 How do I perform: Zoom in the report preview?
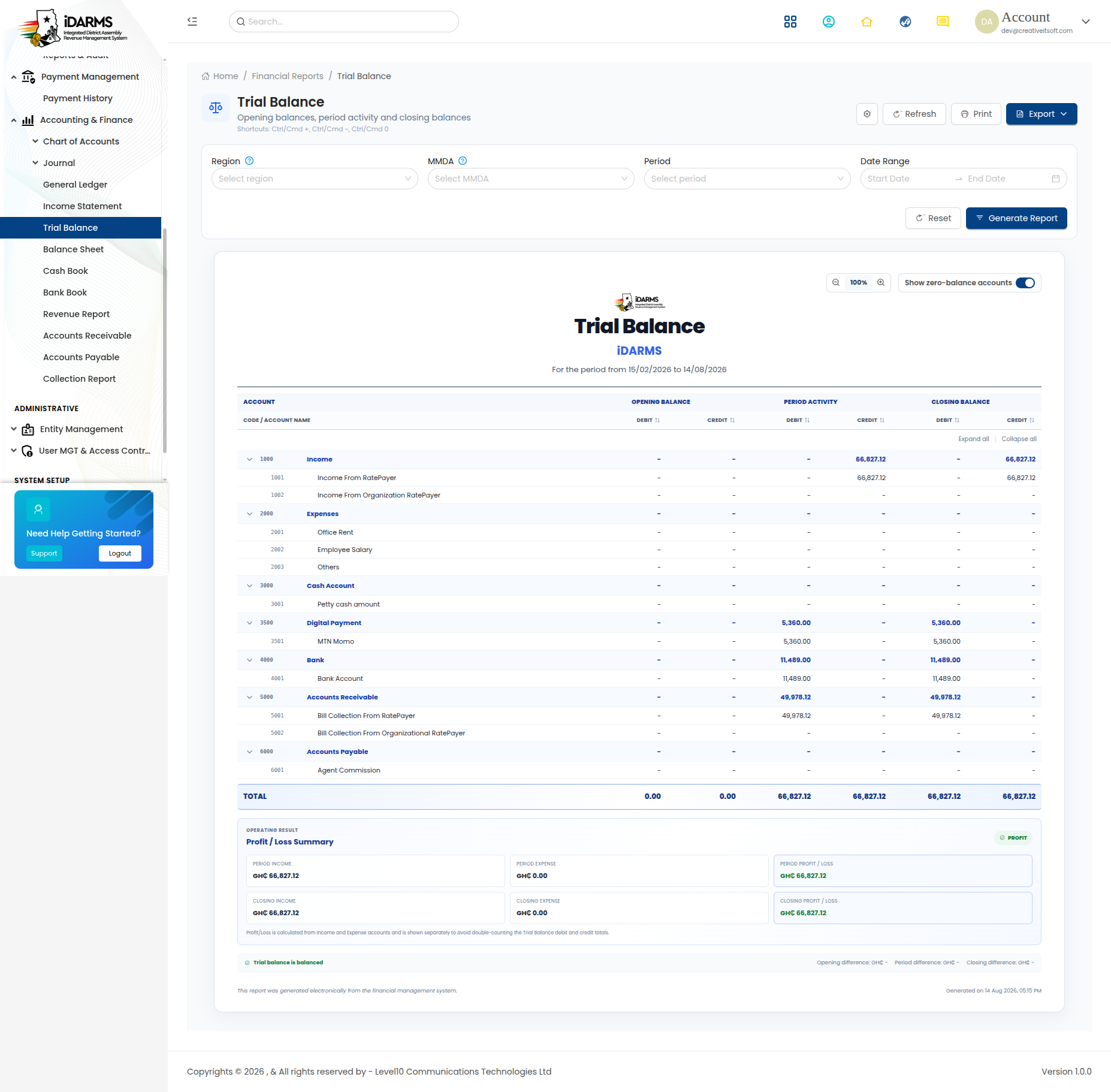[880, 283]
